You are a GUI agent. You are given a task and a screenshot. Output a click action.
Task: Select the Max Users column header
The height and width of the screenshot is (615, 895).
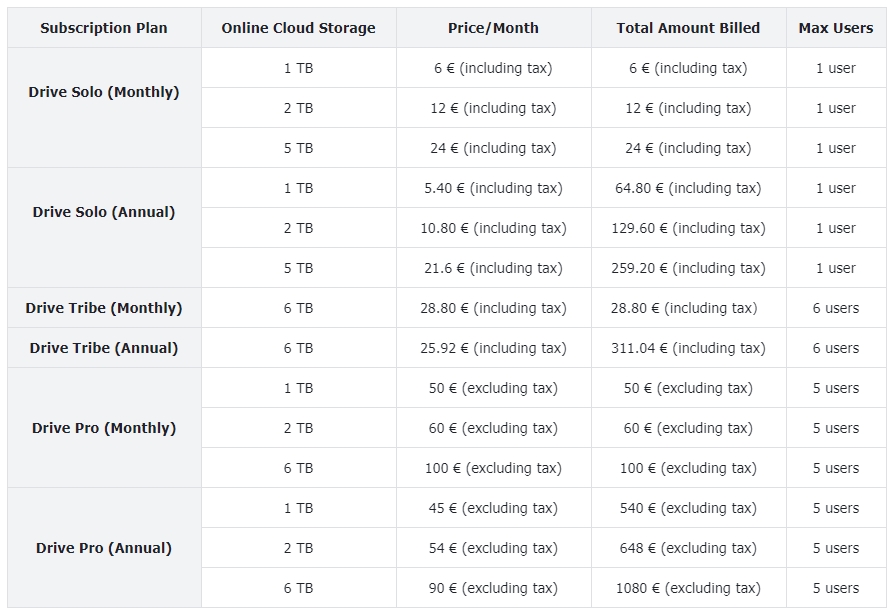click(835, 28)
